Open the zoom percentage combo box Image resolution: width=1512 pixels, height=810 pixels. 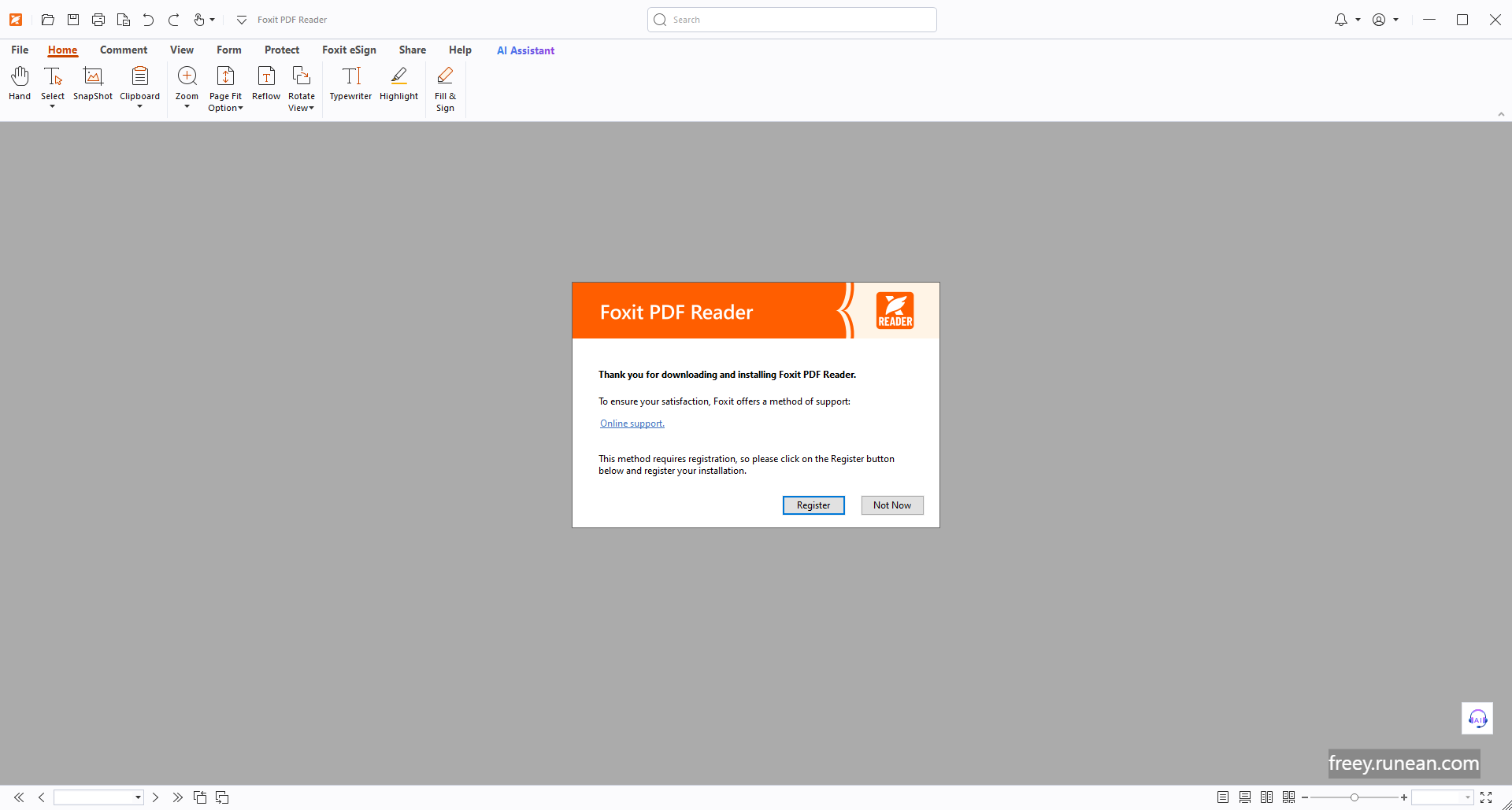pos(1442,797)
